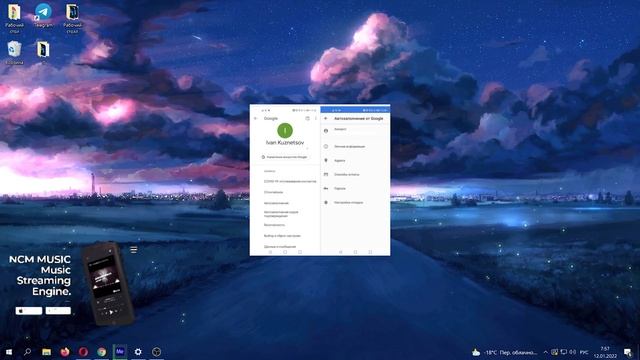Open settings row with gear icon in autofill

pyautogui.click(x=355, y=202)
